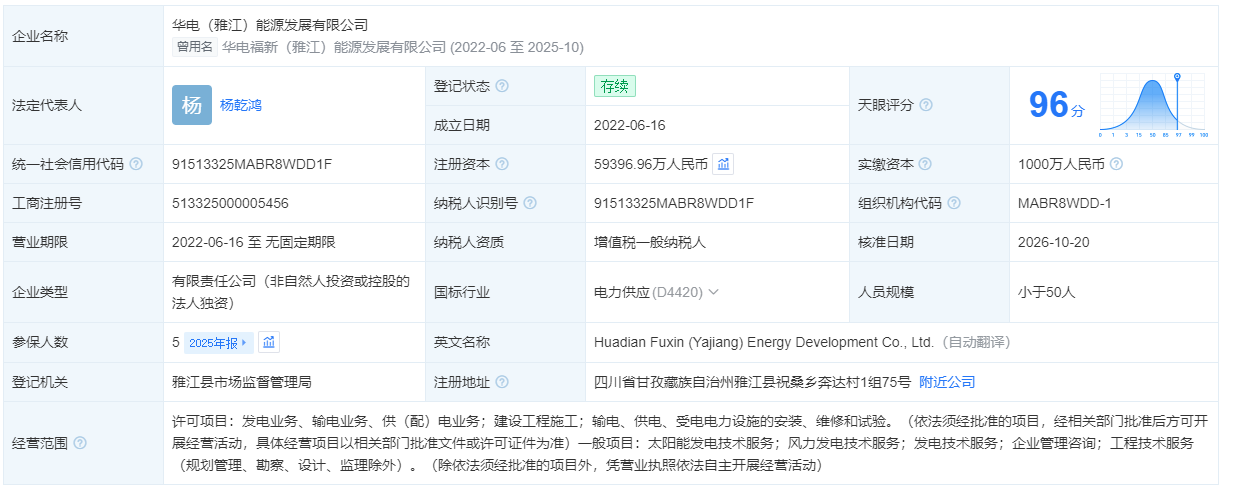Open 附近公司 link
The width and height of the screenshot is (1234, 495).
947,382
